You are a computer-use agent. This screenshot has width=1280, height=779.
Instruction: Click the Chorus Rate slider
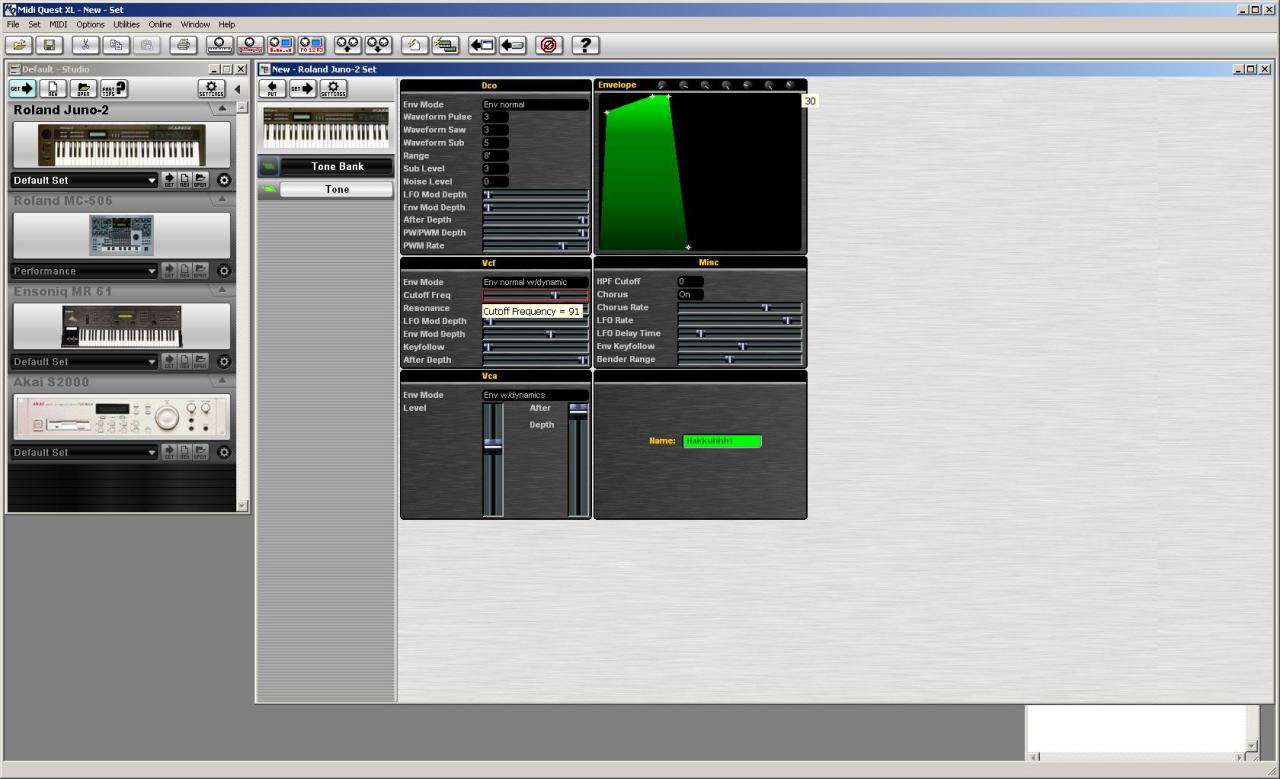point(740,308)
